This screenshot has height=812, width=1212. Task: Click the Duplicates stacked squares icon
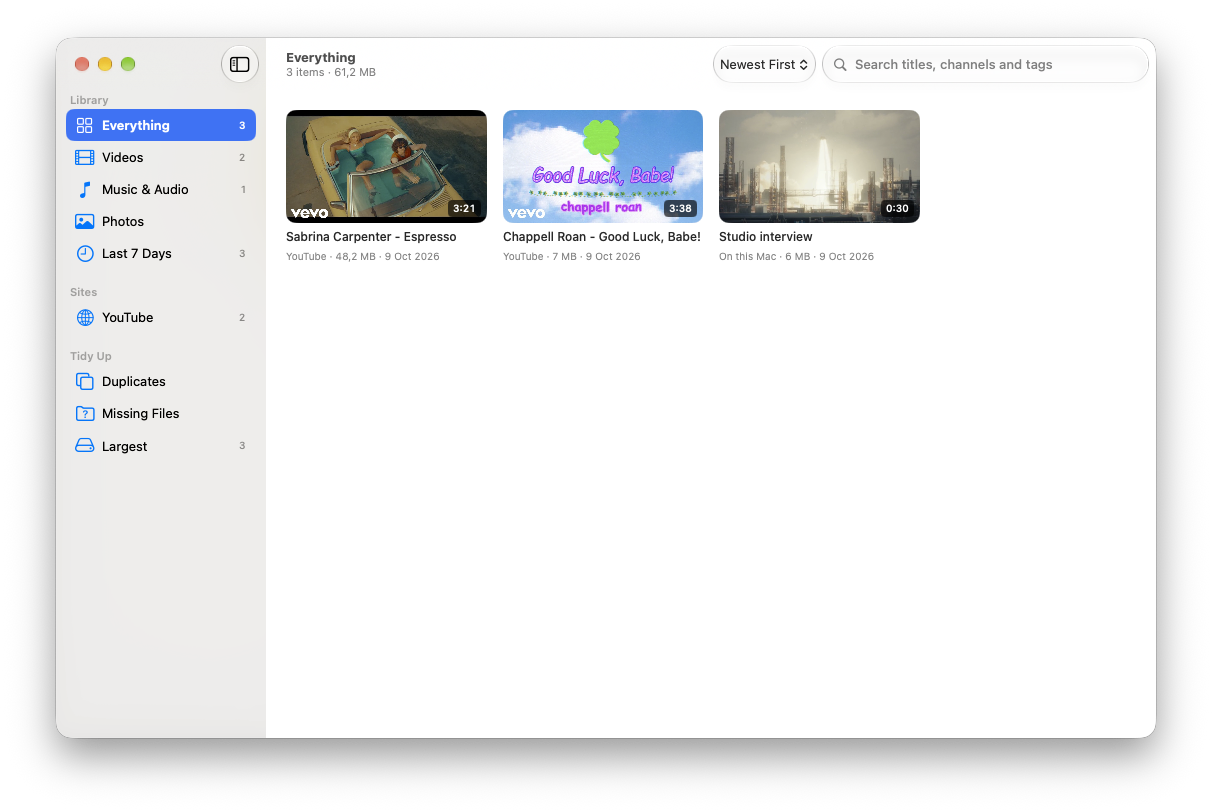(85, 381)
